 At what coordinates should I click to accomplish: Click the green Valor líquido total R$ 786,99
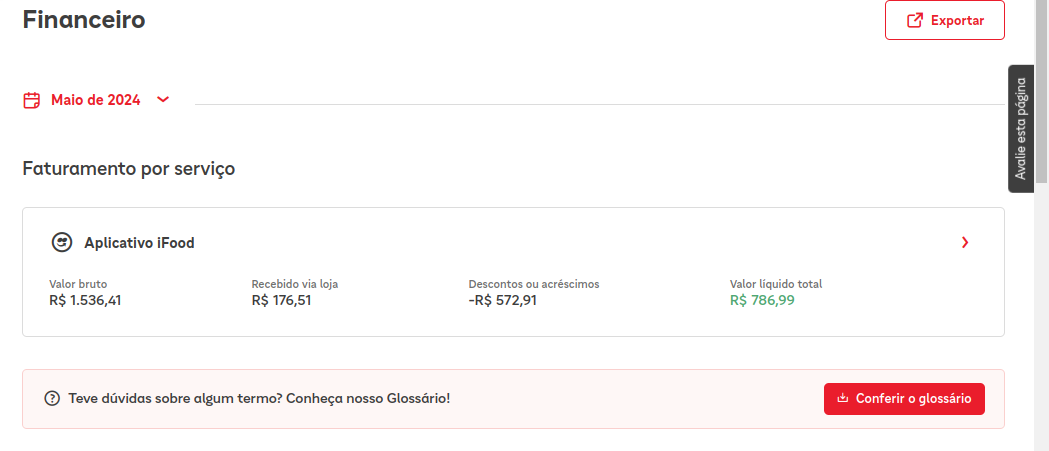[x=762, y=300]
